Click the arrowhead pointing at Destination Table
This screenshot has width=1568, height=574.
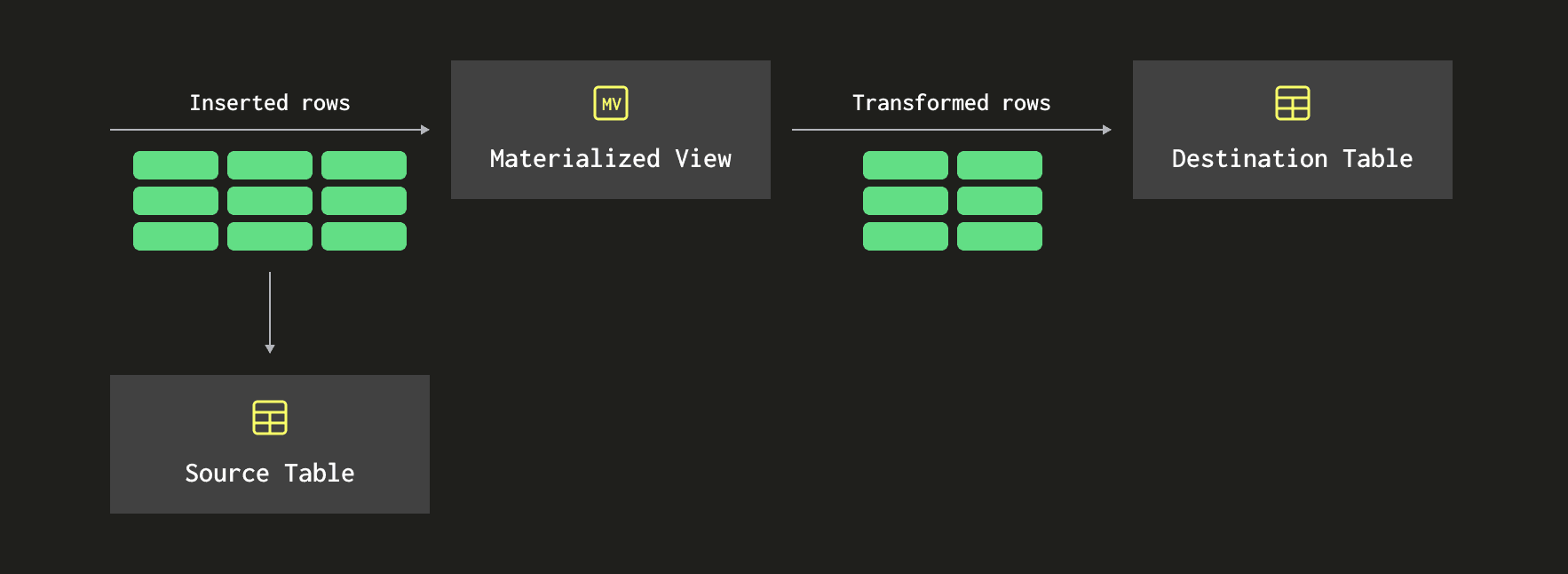point(1107,130)
